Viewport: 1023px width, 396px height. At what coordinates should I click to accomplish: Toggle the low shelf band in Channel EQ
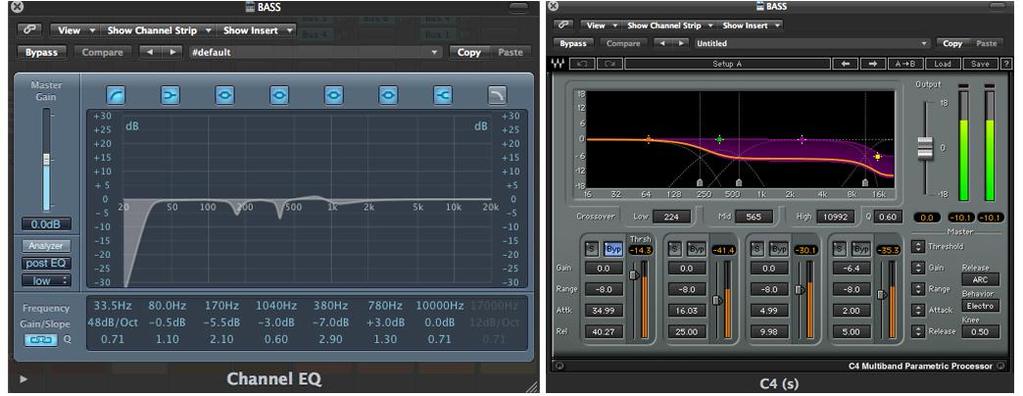(170, 96)
